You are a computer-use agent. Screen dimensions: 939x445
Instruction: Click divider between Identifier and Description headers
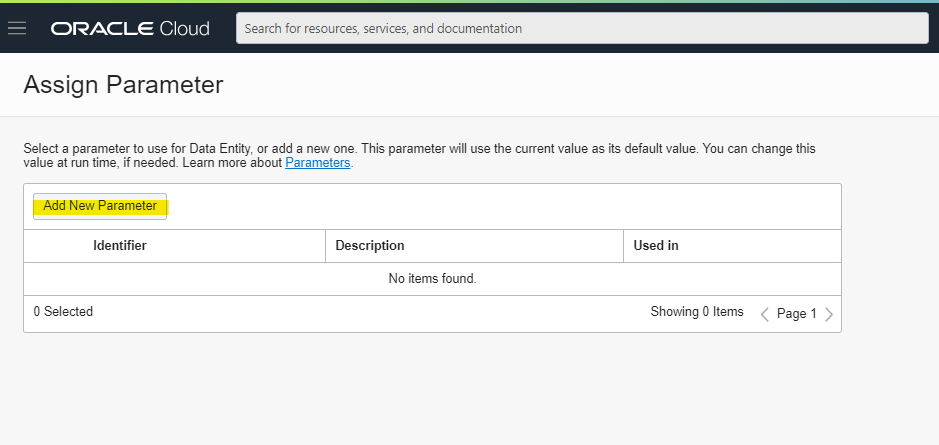click(x=325, y=246)
